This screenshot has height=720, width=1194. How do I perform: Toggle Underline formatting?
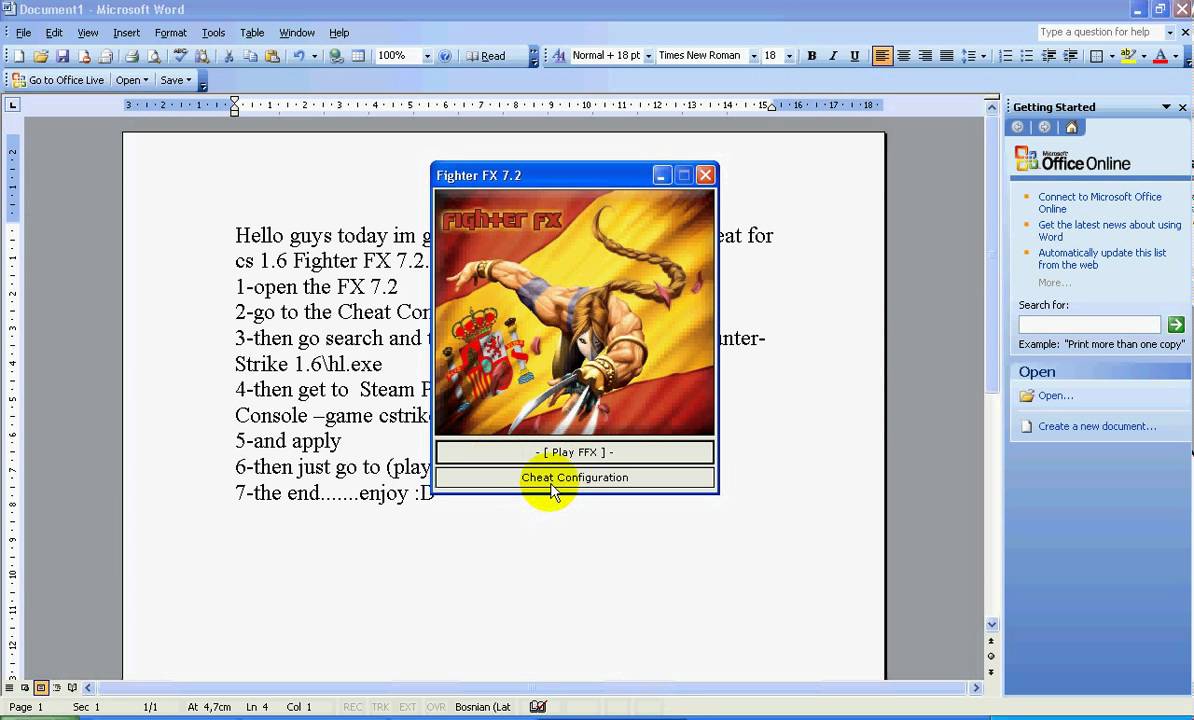pyautogui.click(x=854, y=56)
